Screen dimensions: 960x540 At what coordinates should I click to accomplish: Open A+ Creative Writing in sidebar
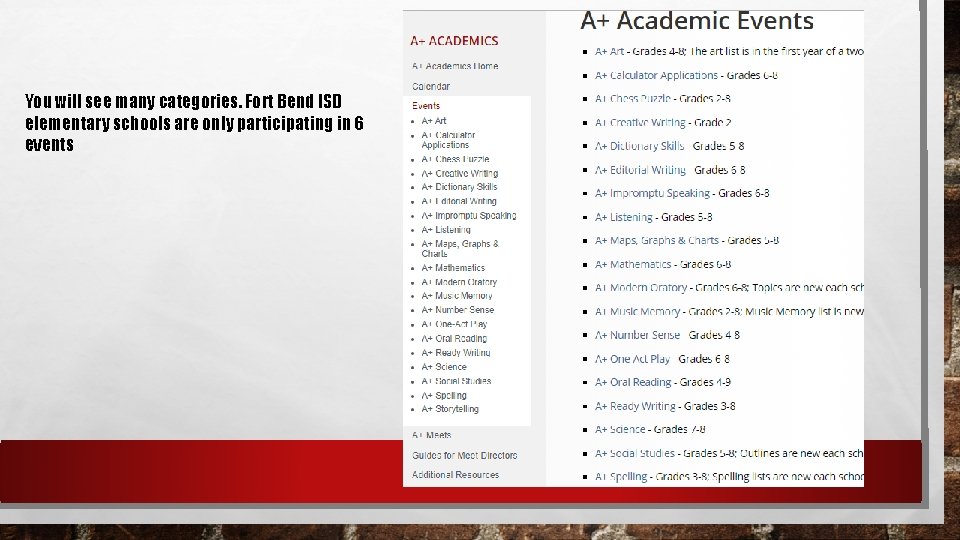point(460,173)
